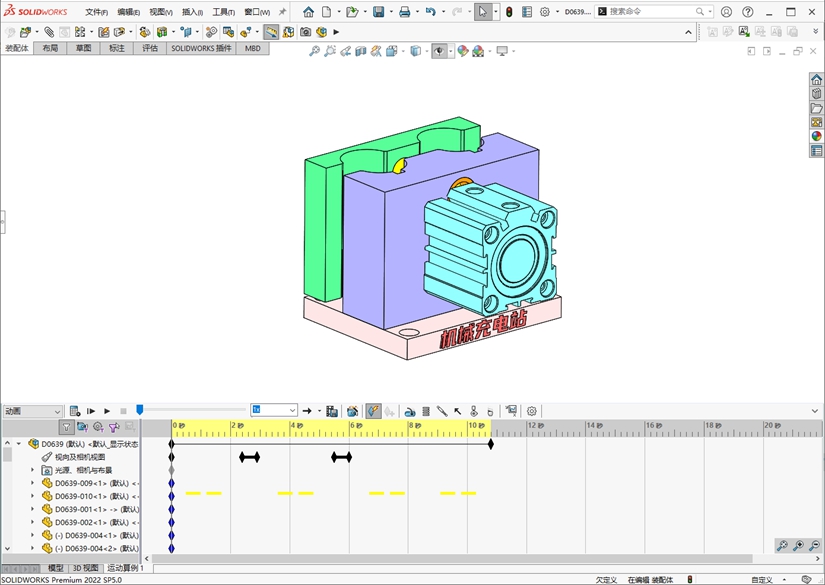
Task: Open Motion Study Properties gear
Action: pyautogui.click(x=532, y=411)
